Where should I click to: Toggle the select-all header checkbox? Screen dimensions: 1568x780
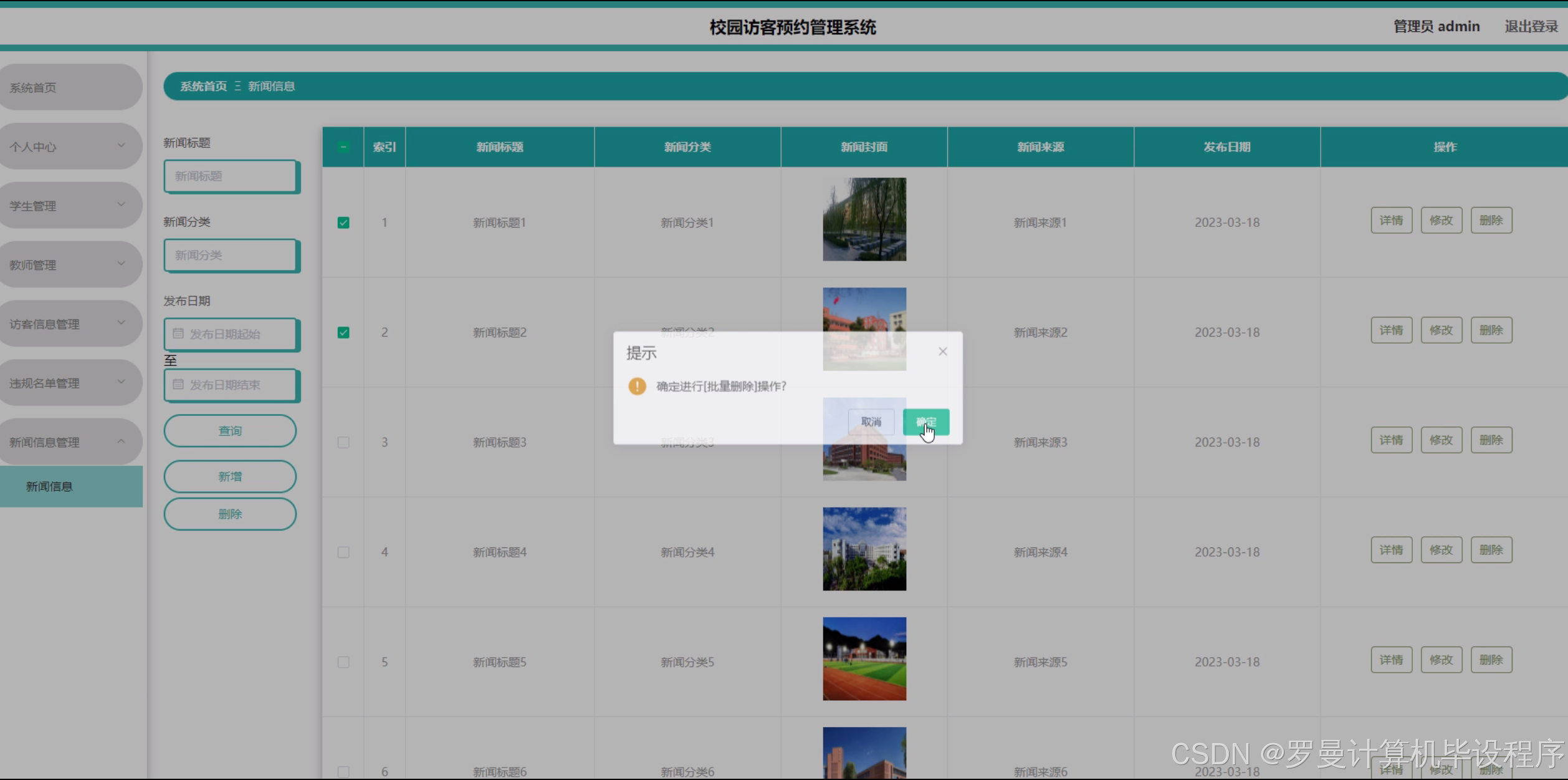(x=343, y=147)
